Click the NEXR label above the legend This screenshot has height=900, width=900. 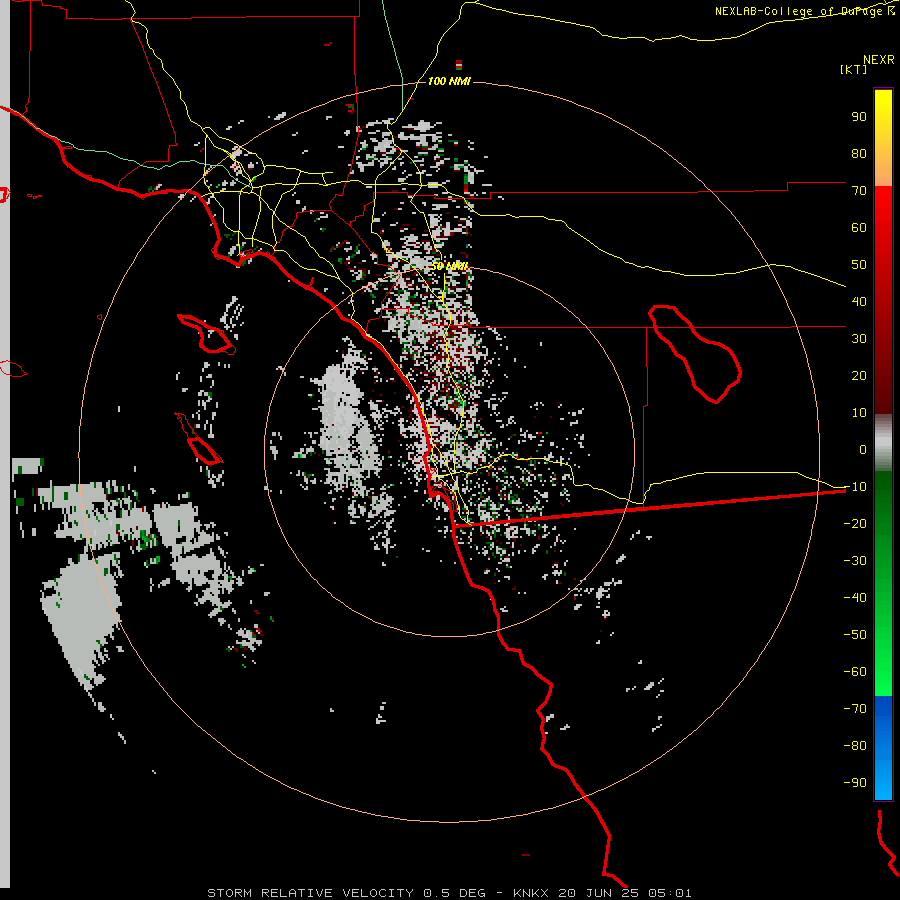tap(879, 59)
